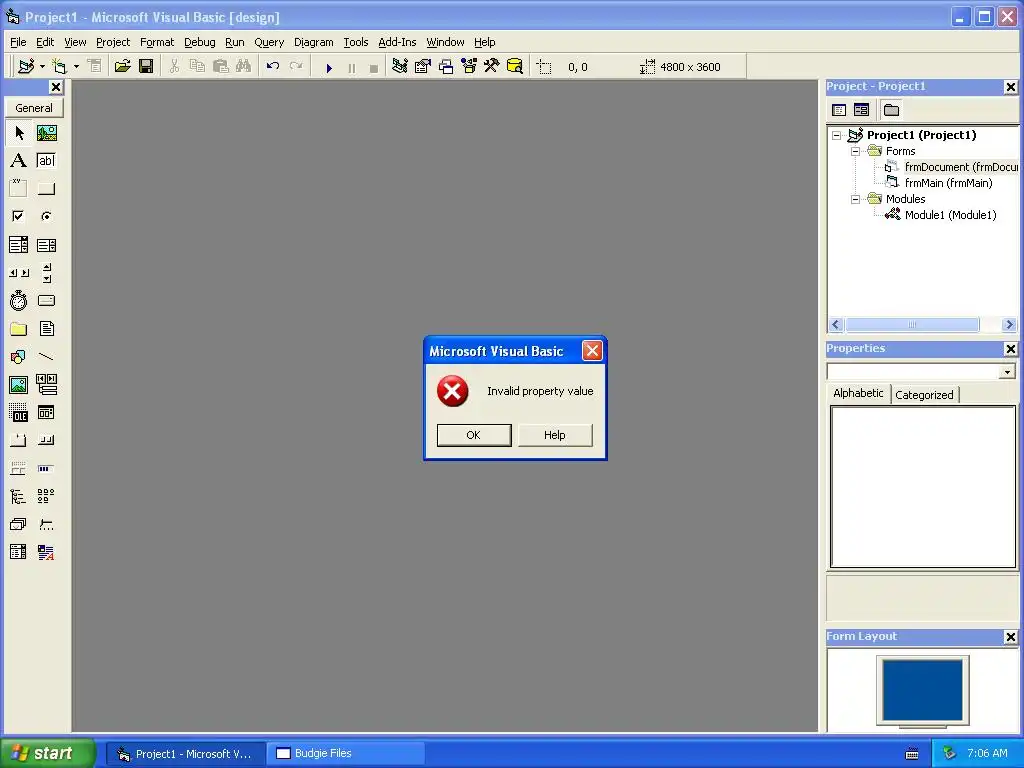Click the General toolbox tab

click(34, 108)
